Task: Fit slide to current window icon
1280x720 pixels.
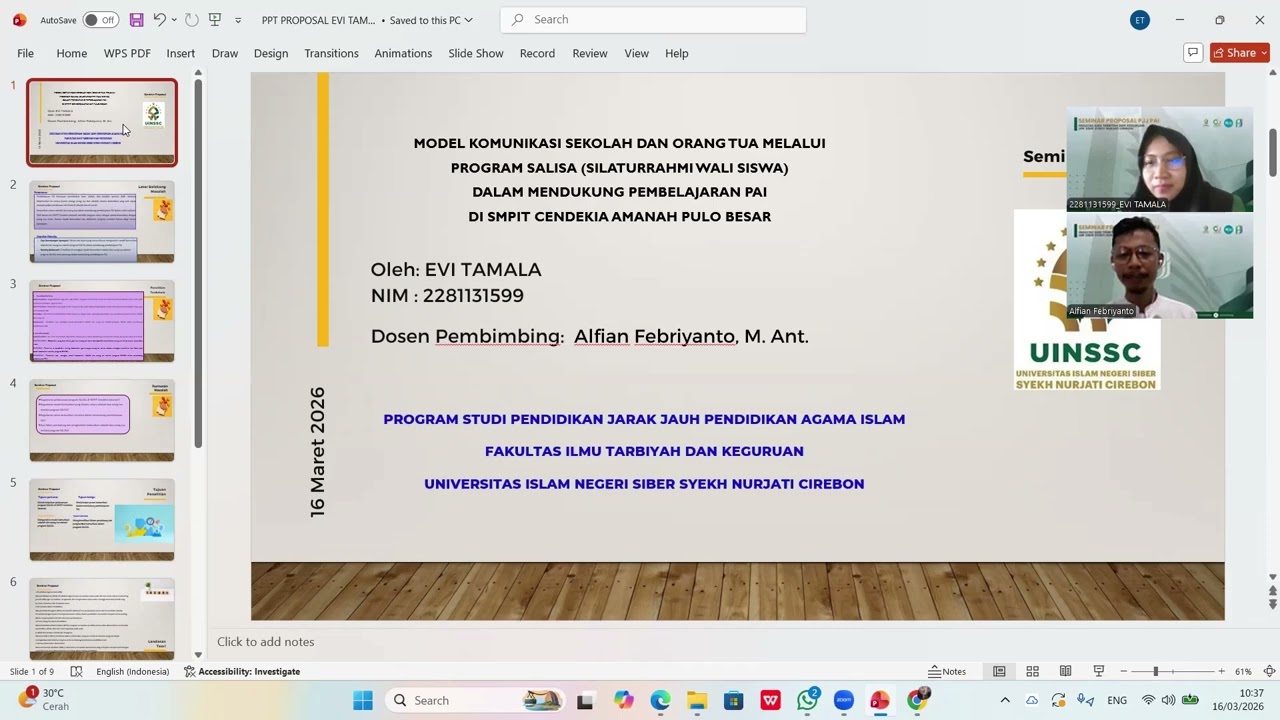Action: point(1269,671)
